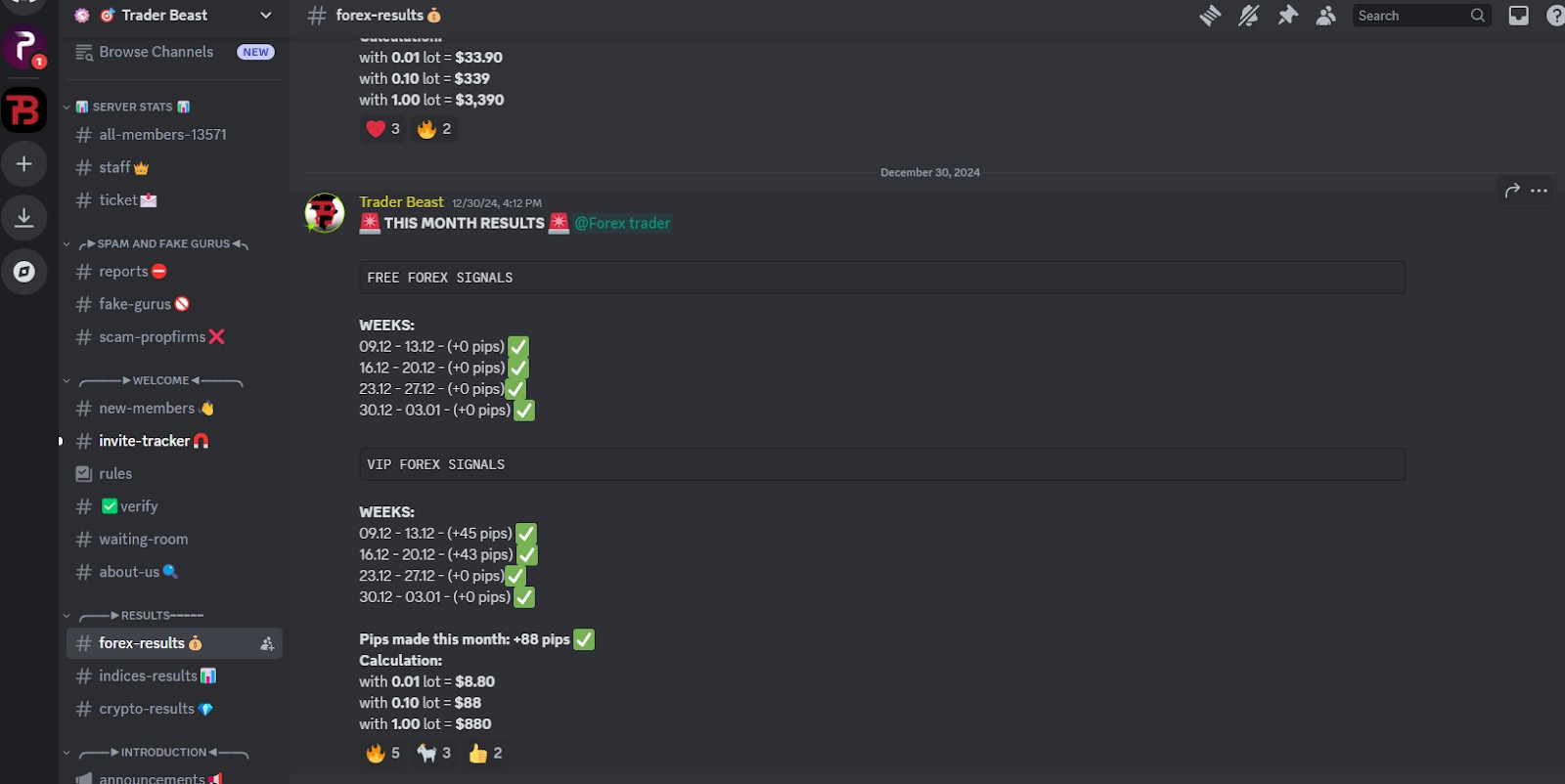The height and width of the screenshot is (784, 1565).
Task: Open fake-gurus channel
Action: point(174,304)
